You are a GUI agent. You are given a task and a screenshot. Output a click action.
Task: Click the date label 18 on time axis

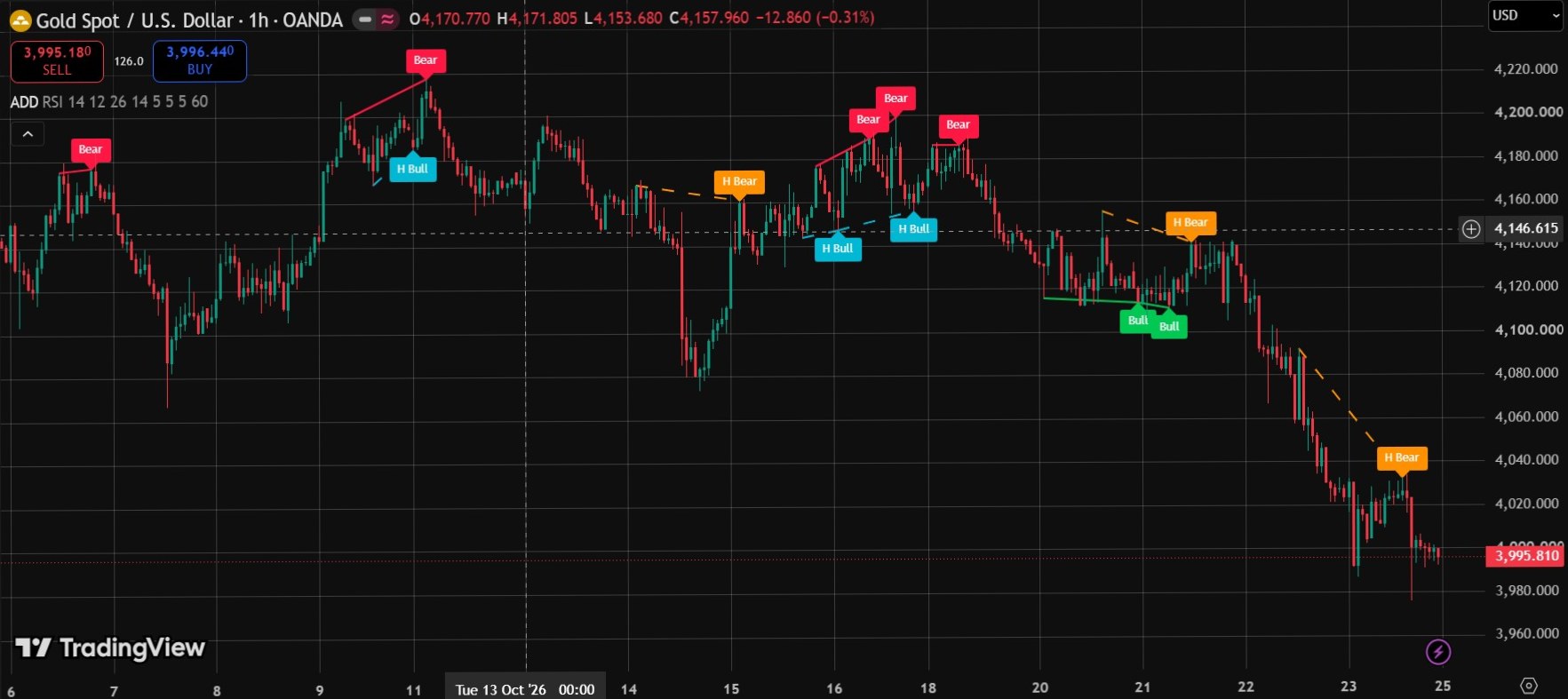928,688
